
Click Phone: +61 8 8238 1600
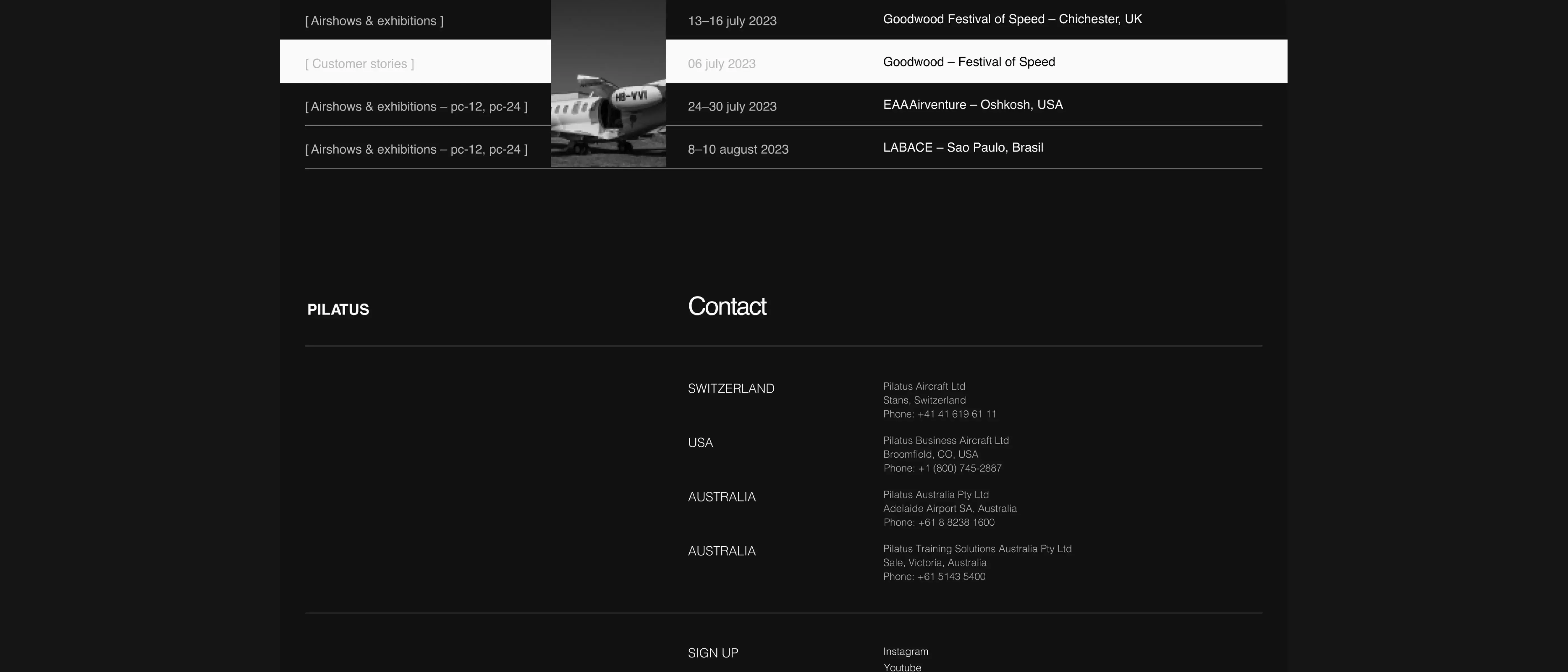[x=939, y=522]
